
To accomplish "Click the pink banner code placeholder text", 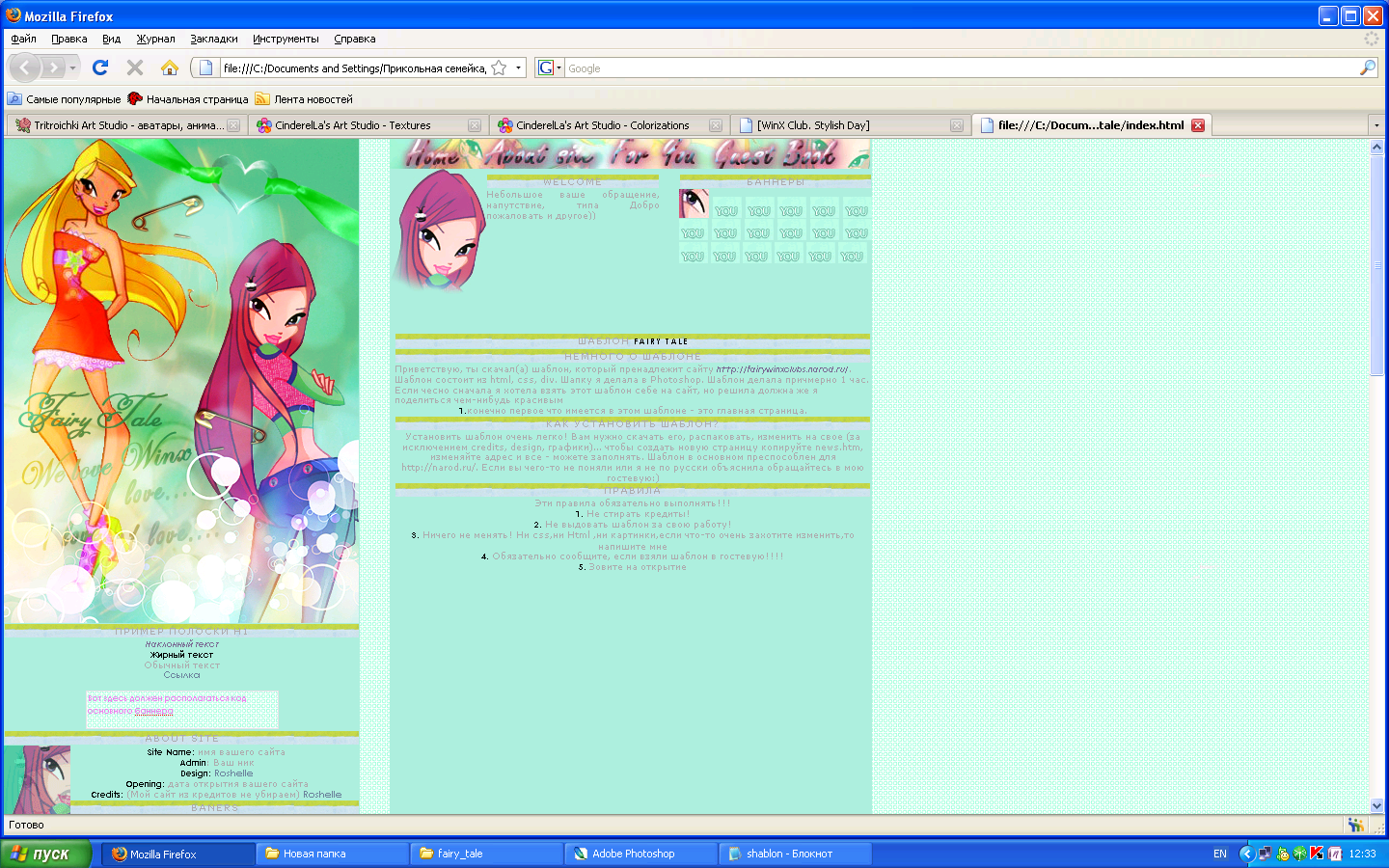I will (167, 704).
